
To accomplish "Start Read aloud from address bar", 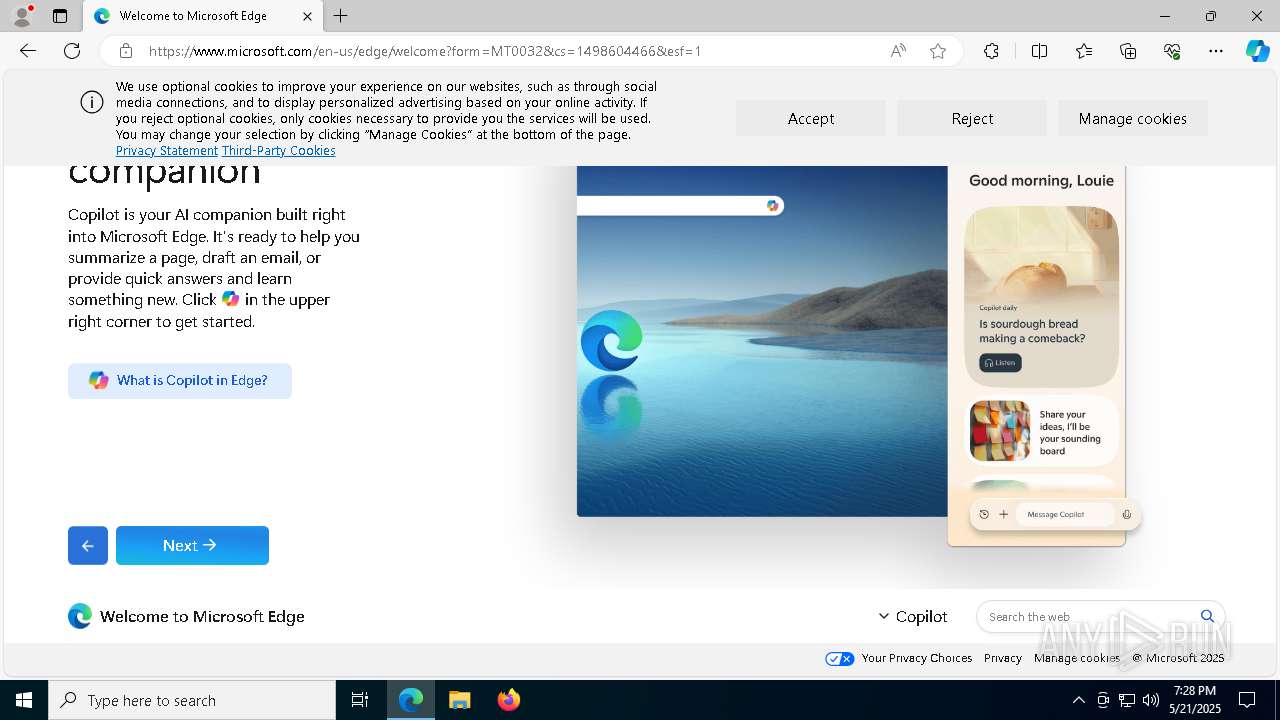I will point(898,51).
